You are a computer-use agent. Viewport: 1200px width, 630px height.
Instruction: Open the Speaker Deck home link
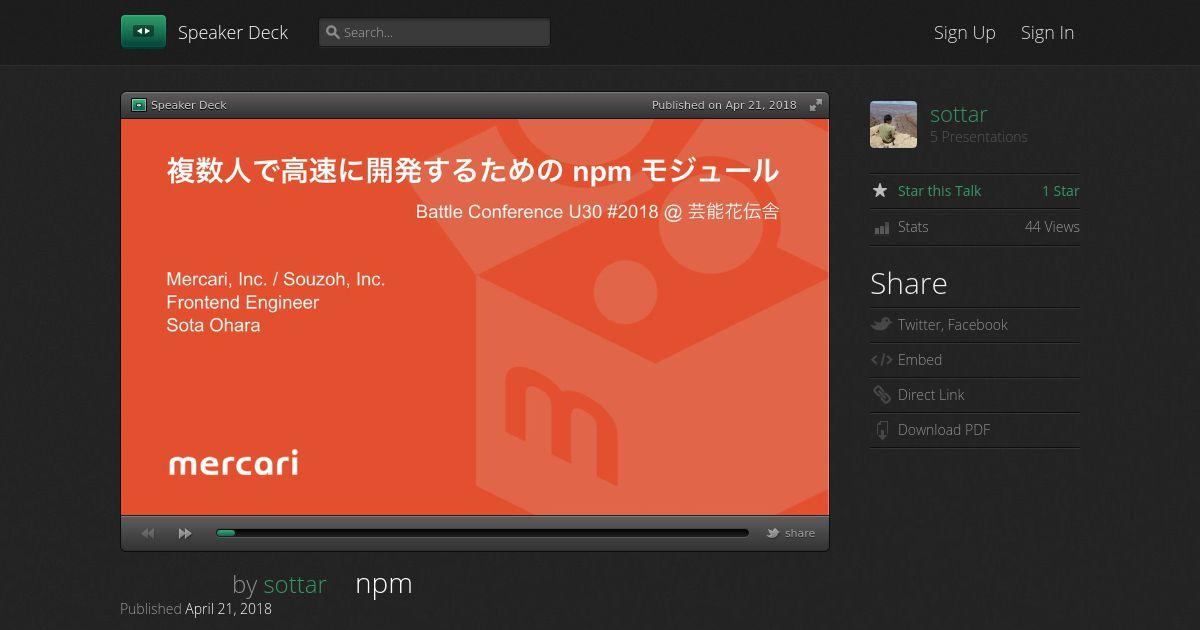point(233,32)
